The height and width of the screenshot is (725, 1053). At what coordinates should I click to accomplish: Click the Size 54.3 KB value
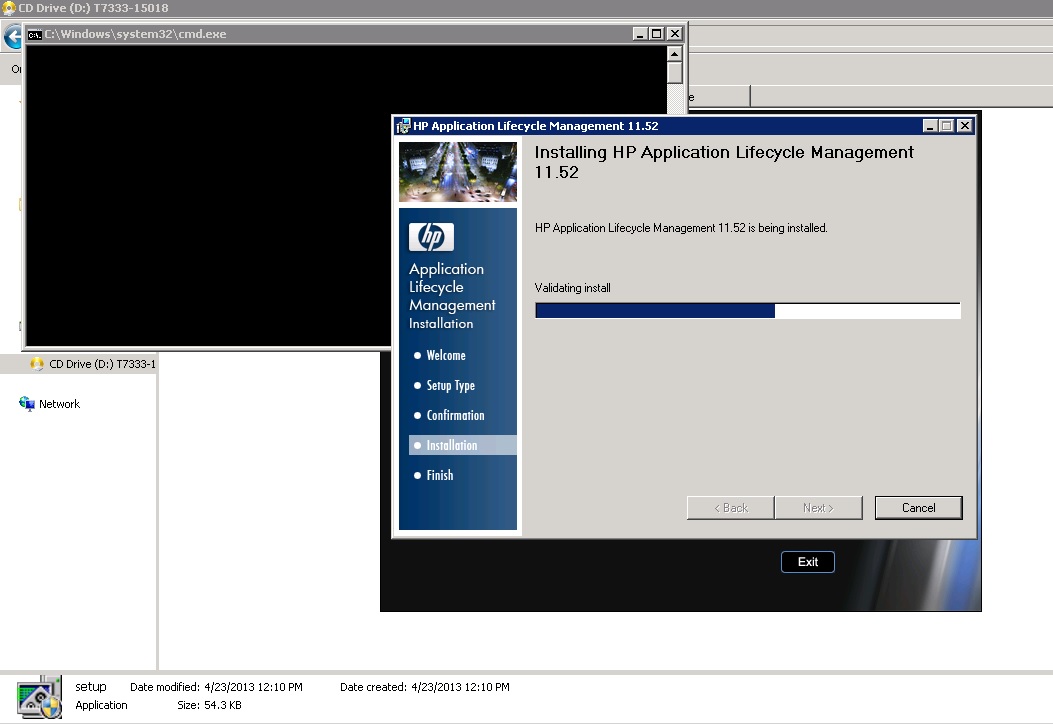pos(222,705)
